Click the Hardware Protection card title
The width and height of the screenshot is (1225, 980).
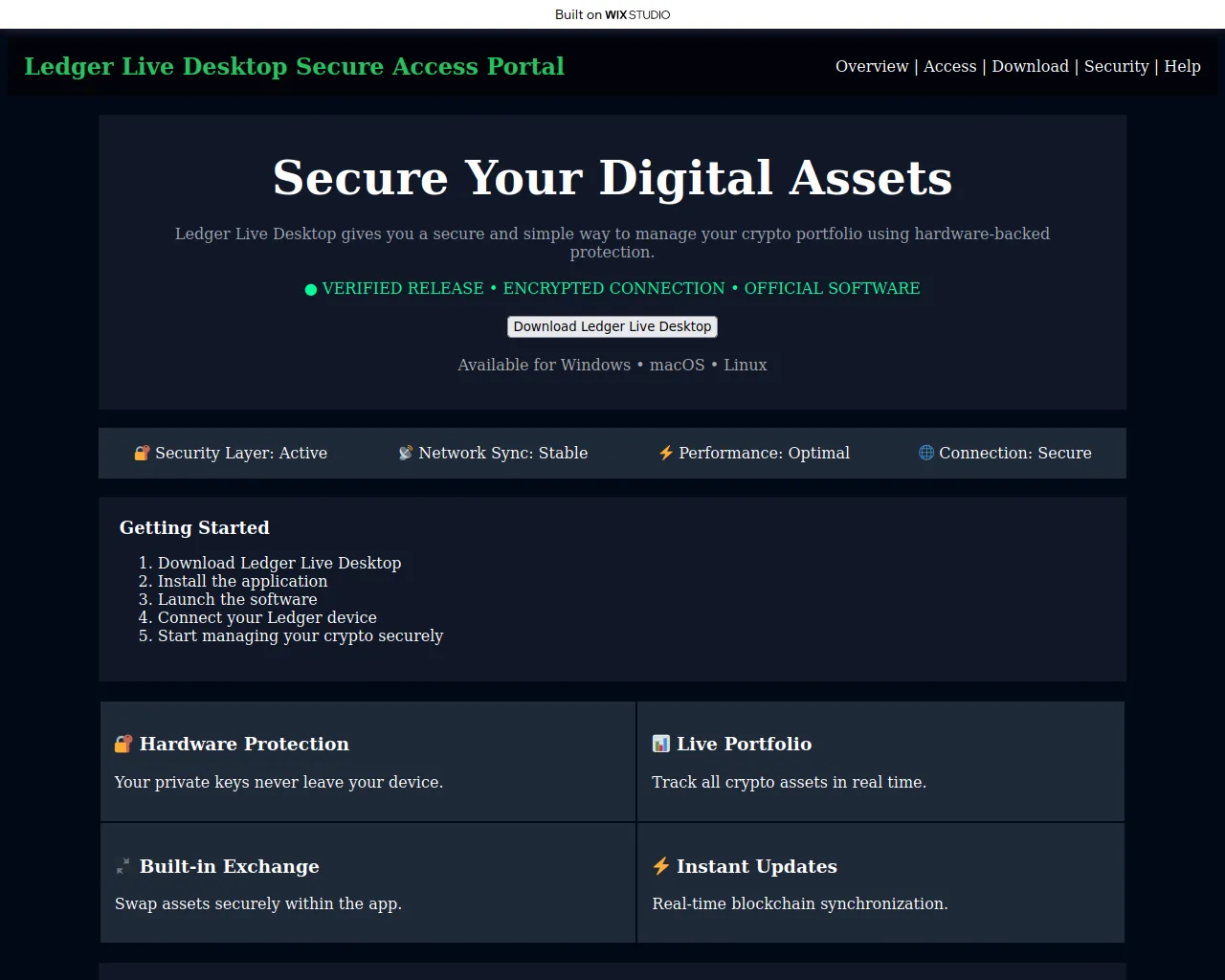(244, 744)
